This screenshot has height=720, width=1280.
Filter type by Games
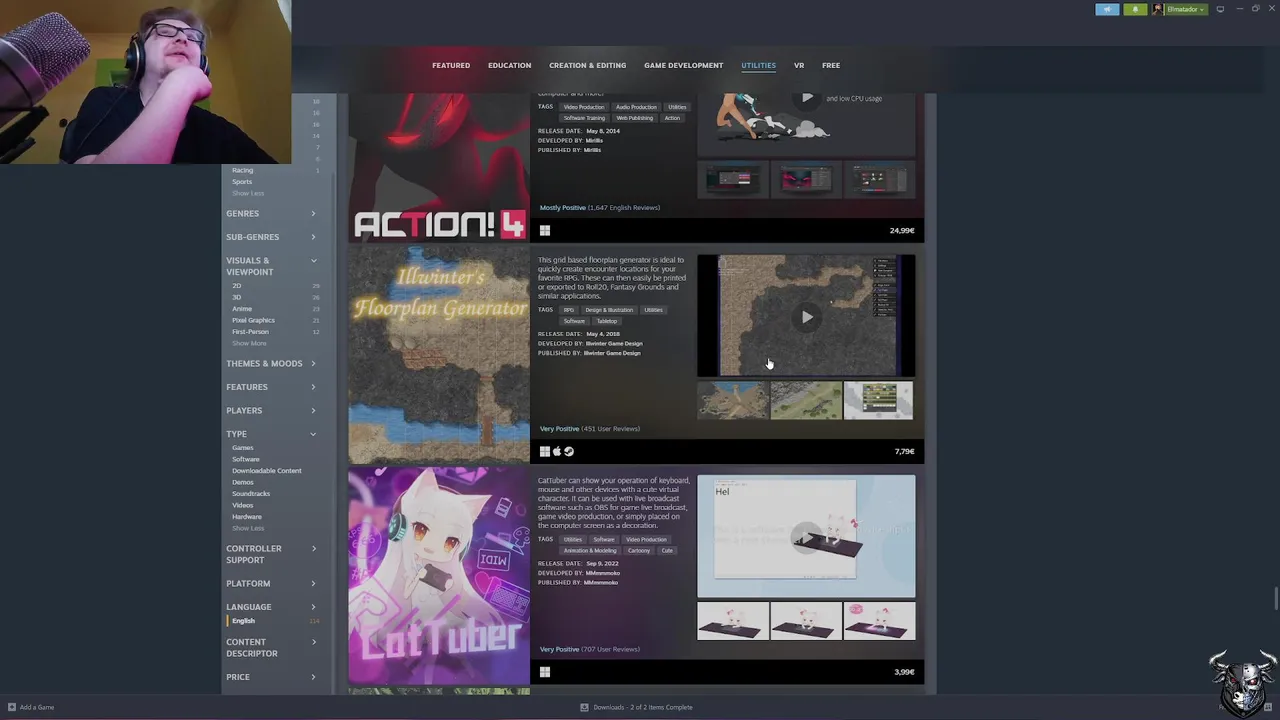[x=243, y=448]
